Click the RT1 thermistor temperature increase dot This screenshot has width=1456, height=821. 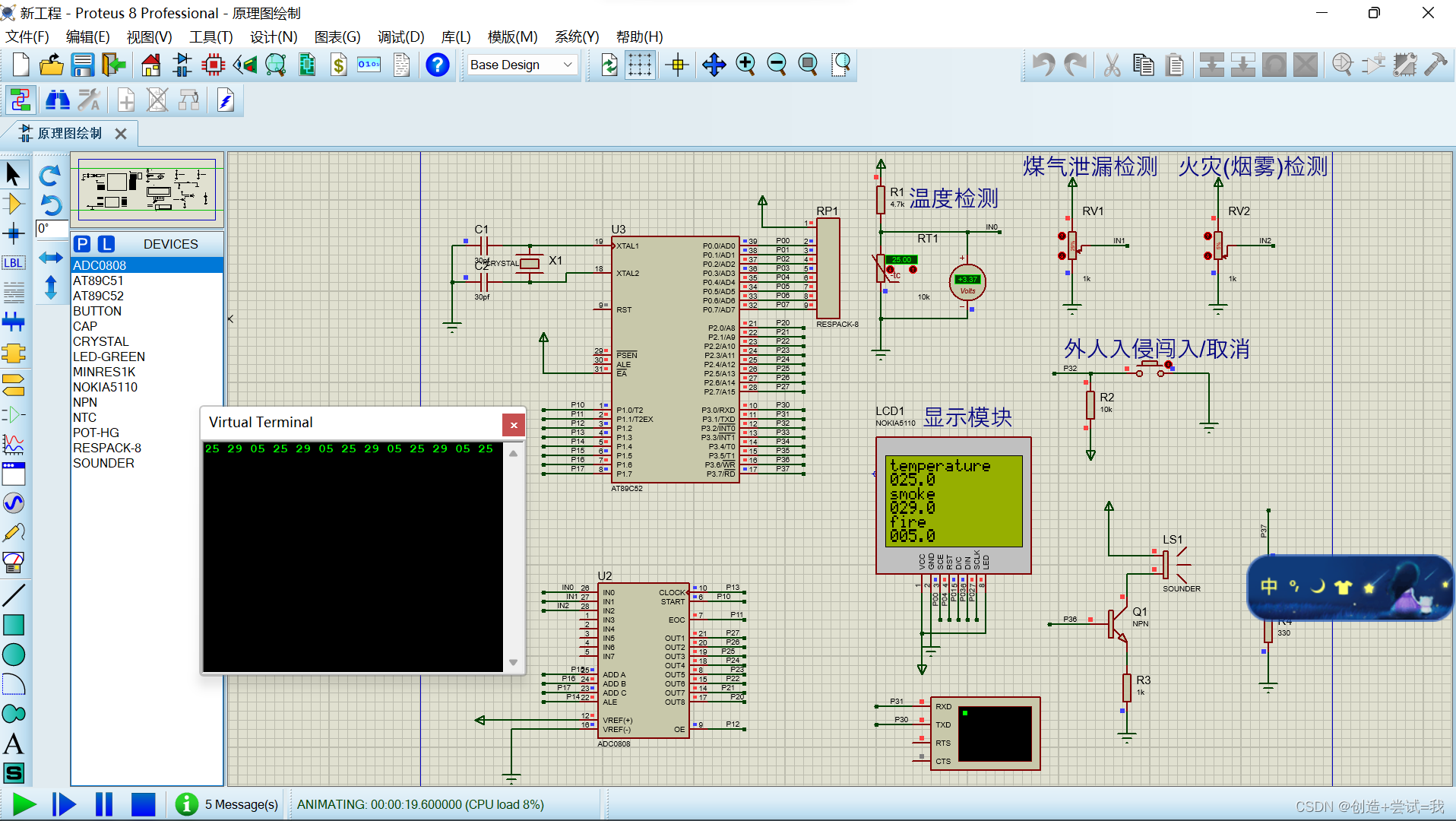pos(913,270)
